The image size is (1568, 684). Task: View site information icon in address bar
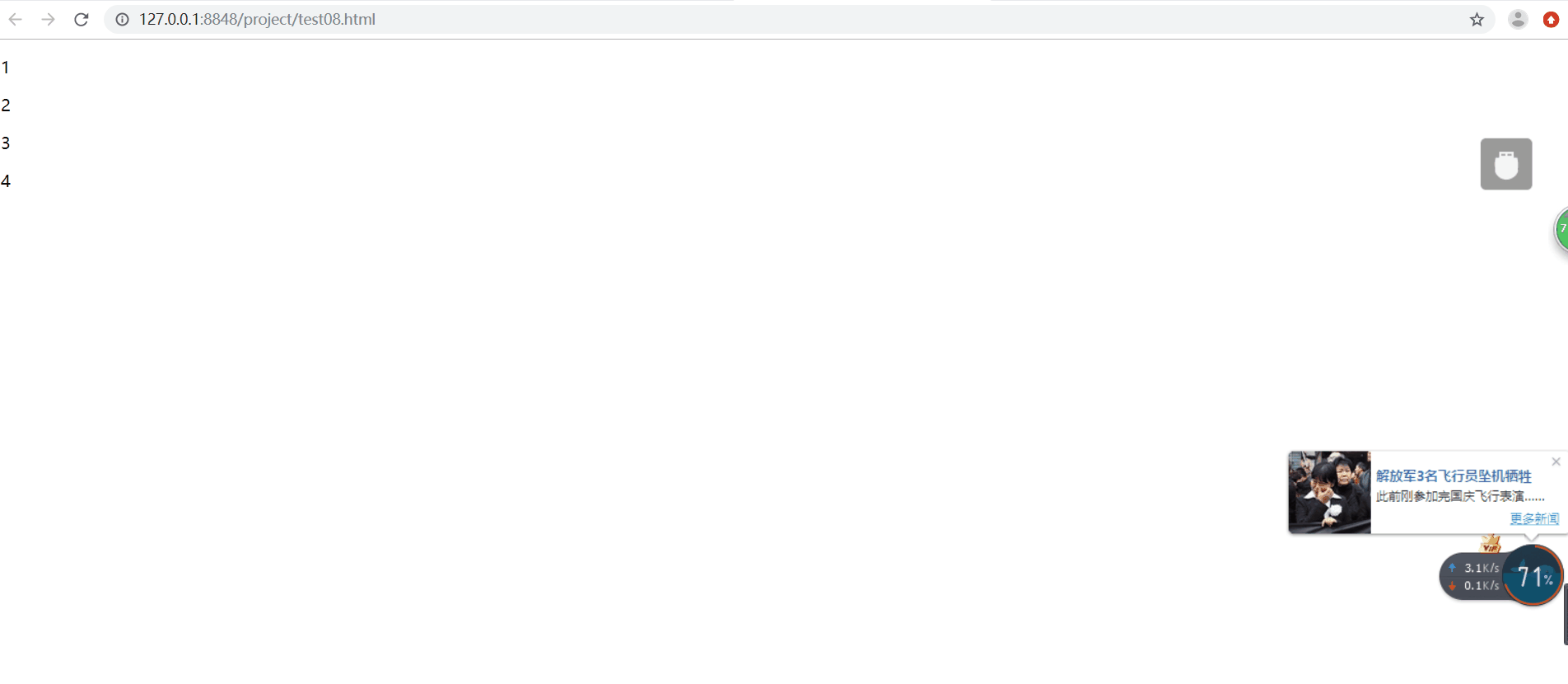(122, 19)
